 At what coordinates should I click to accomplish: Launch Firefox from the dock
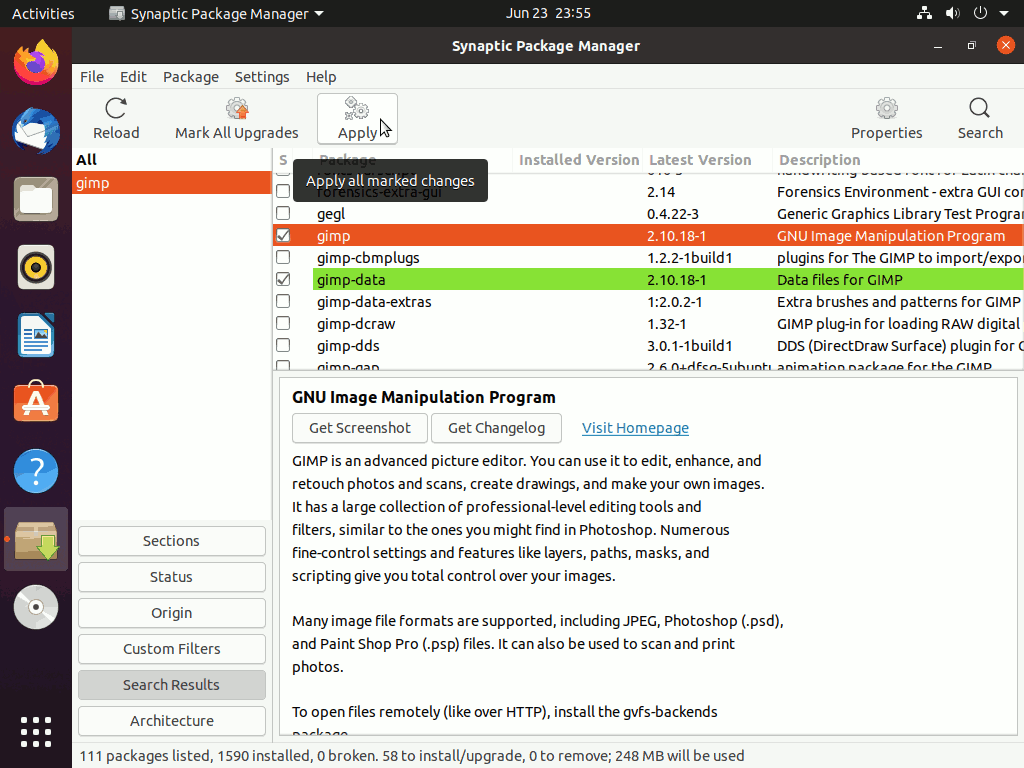tap(36, 62)
